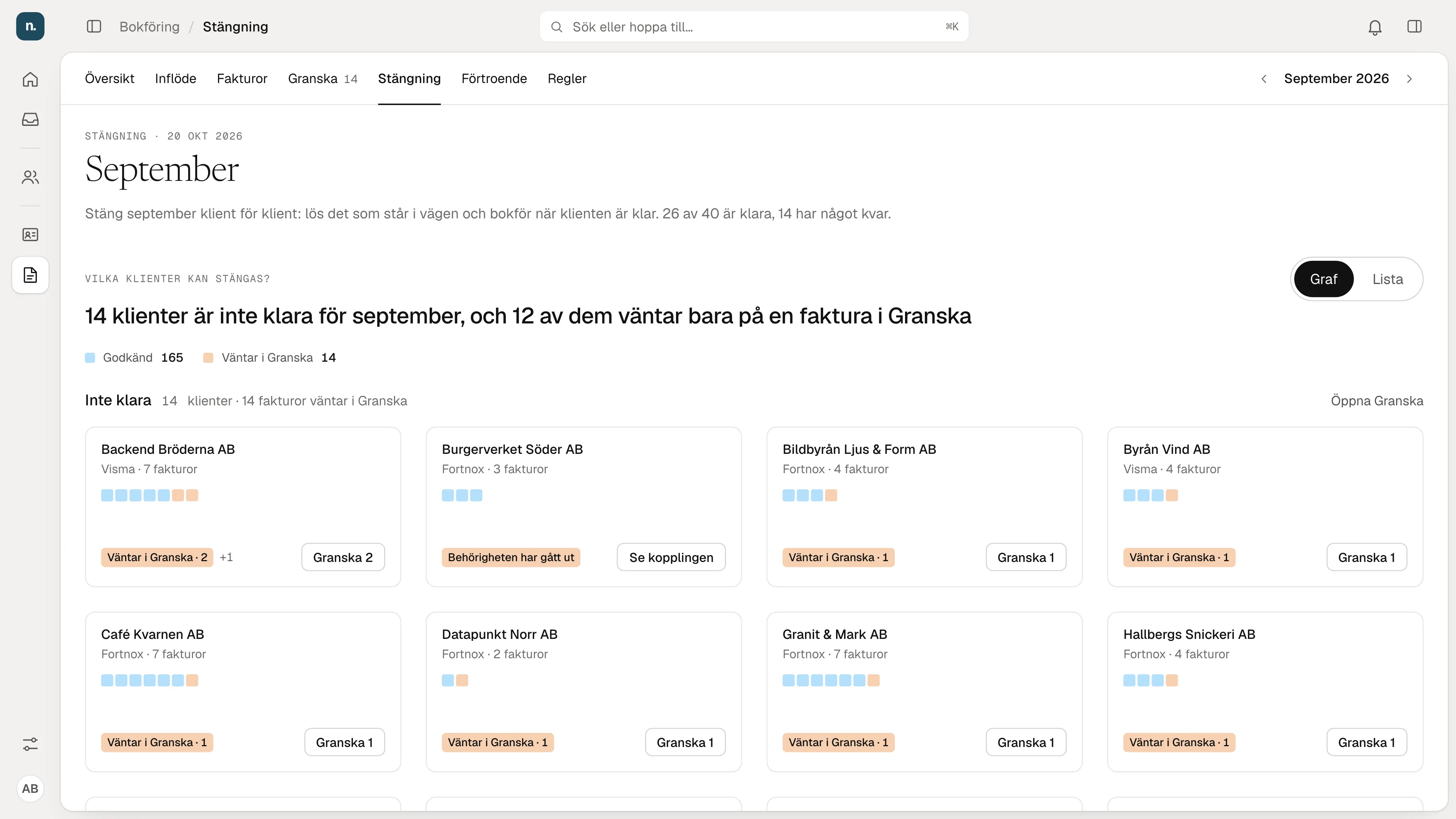
Task: Toggle the right side panel icon
Action: [1414, 27]
